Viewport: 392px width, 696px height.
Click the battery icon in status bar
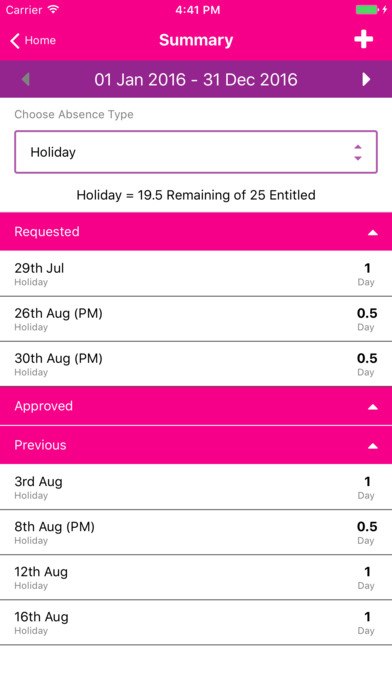[367, 9]
